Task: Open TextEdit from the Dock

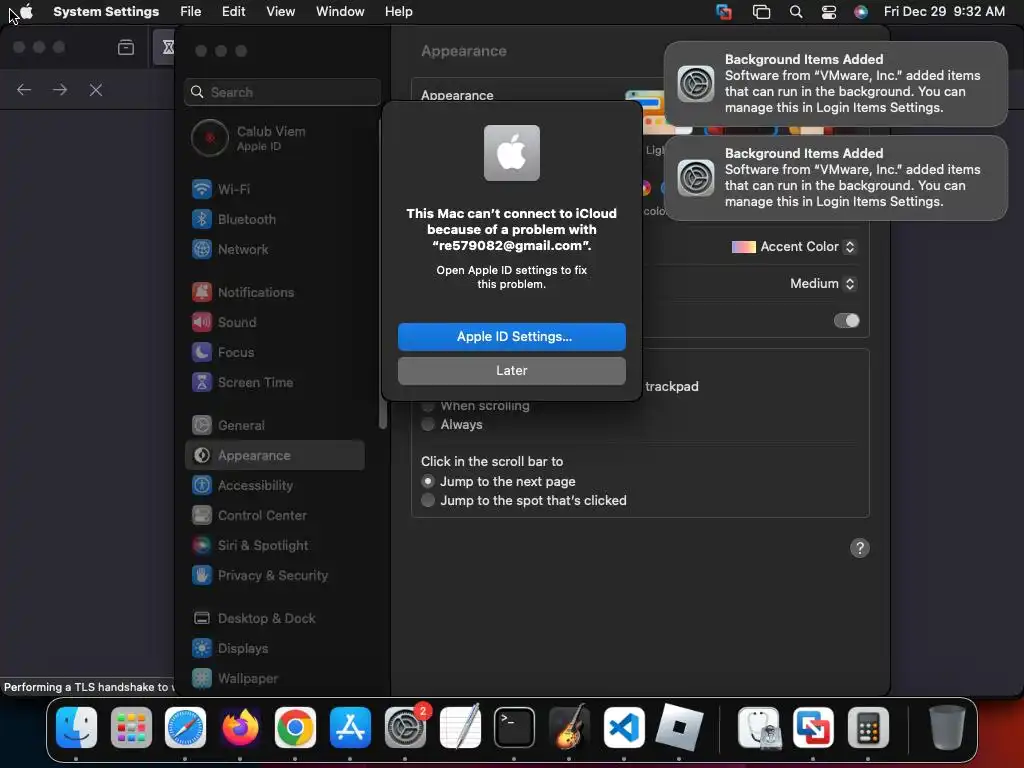Action: pyautogui.click(x=460, y=728)
